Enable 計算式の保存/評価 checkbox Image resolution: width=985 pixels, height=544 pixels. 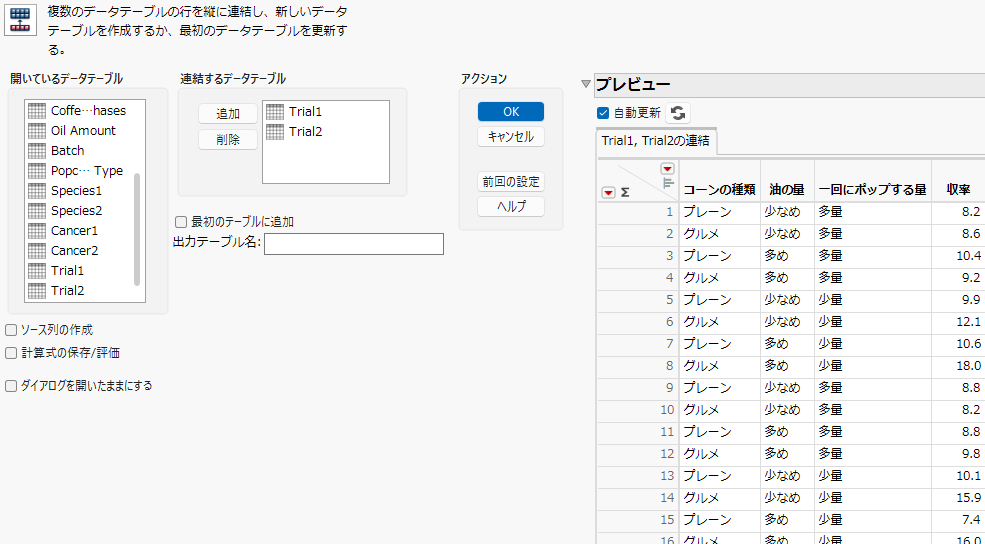point(11,353)
